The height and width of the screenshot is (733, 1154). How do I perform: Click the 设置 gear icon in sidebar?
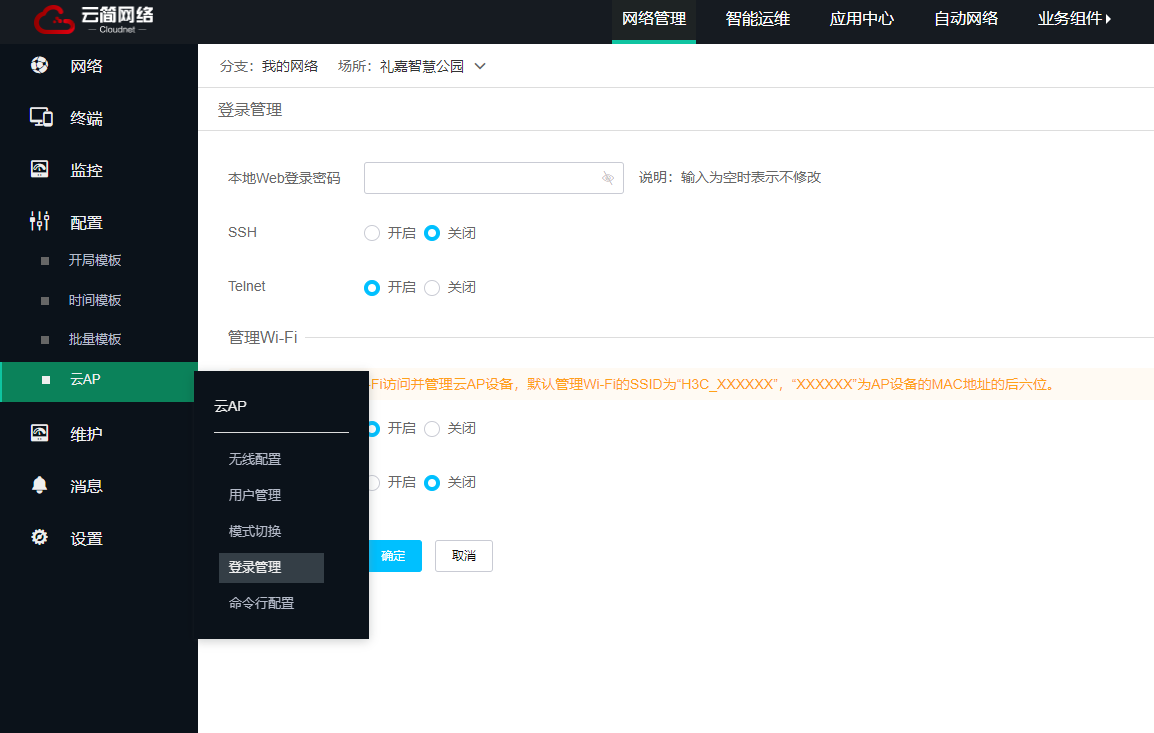(x=40, y=537)
